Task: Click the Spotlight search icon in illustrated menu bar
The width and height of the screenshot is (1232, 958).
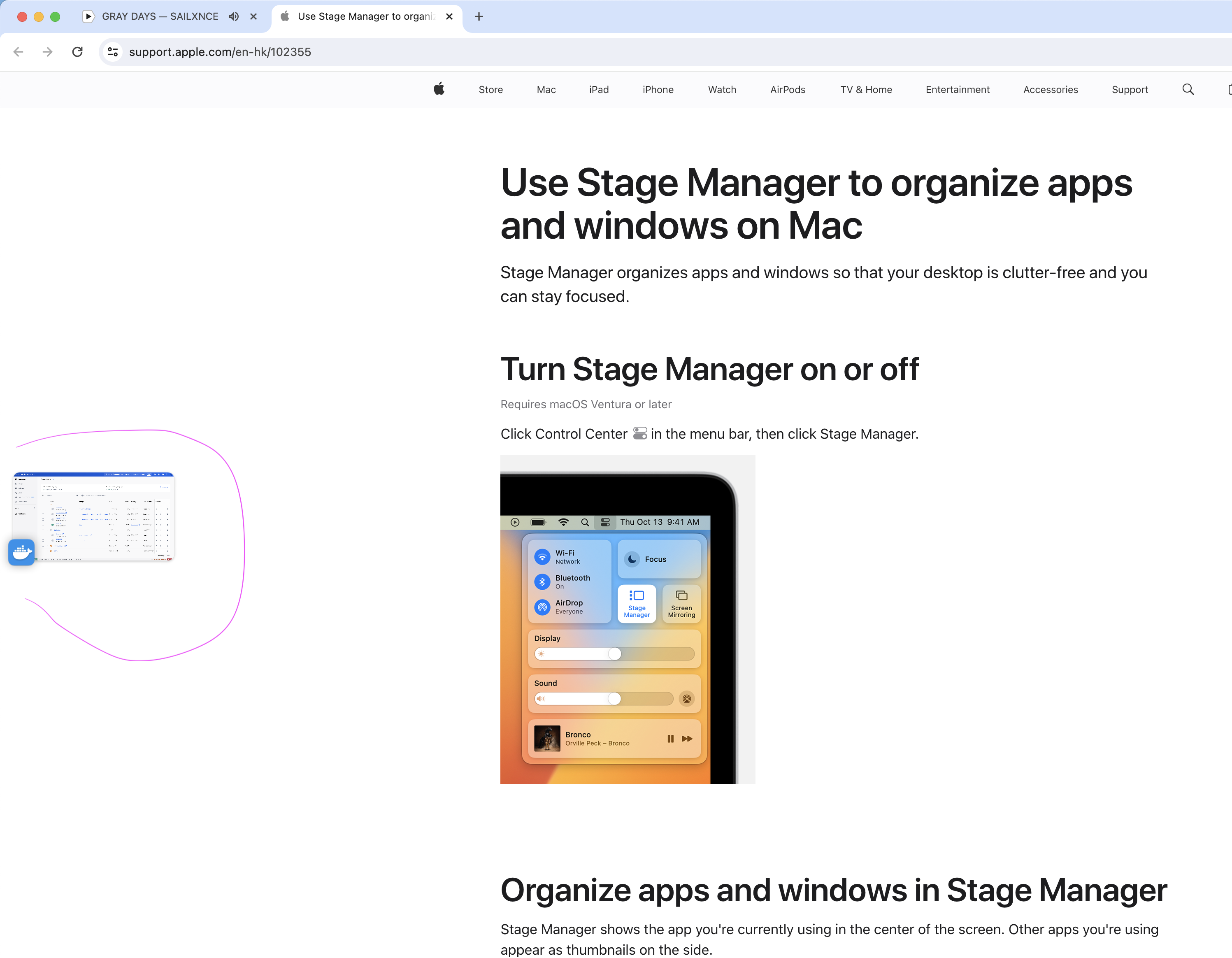Action: 585,522
